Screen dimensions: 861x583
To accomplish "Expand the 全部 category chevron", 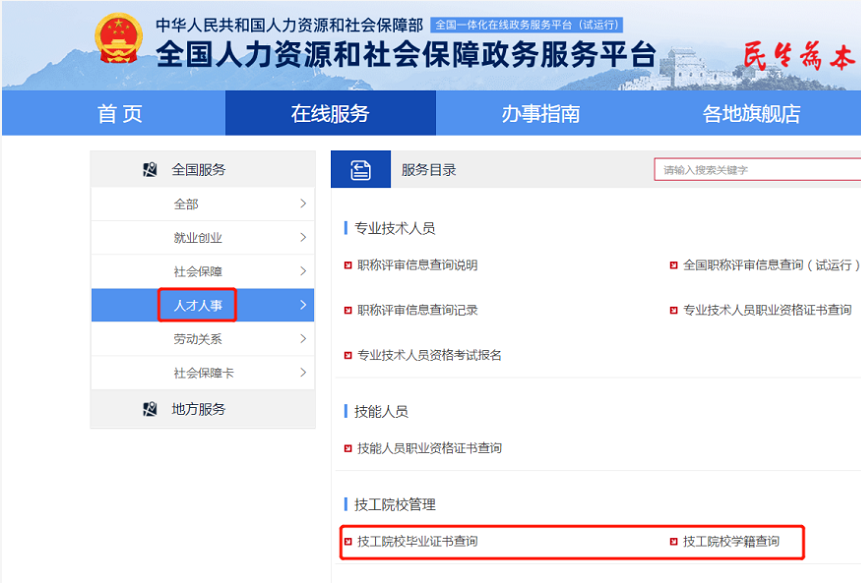I will click(x=303, y=204).
